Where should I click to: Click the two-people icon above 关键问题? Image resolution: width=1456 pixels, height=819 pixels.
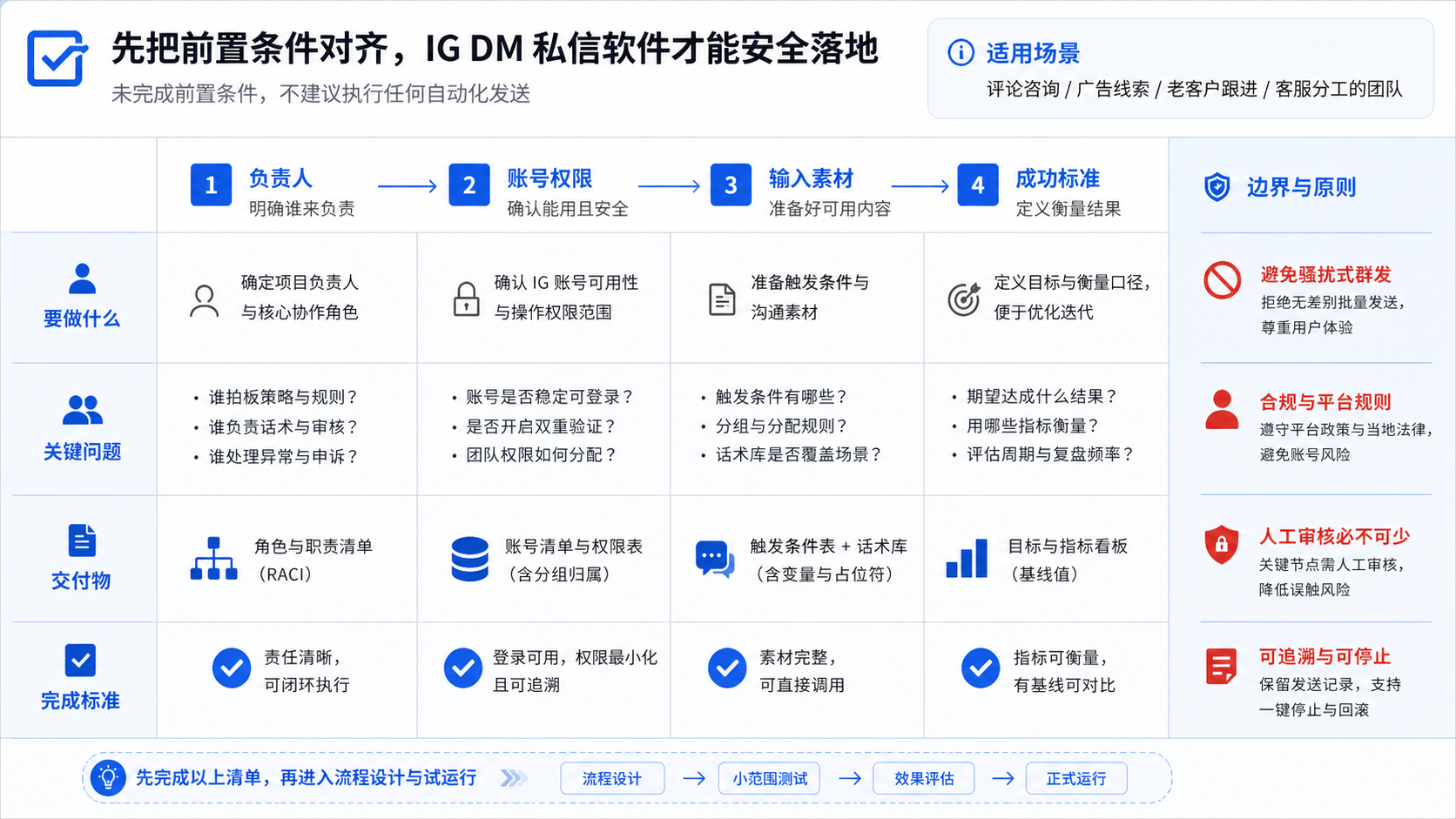tap(83, 410)
